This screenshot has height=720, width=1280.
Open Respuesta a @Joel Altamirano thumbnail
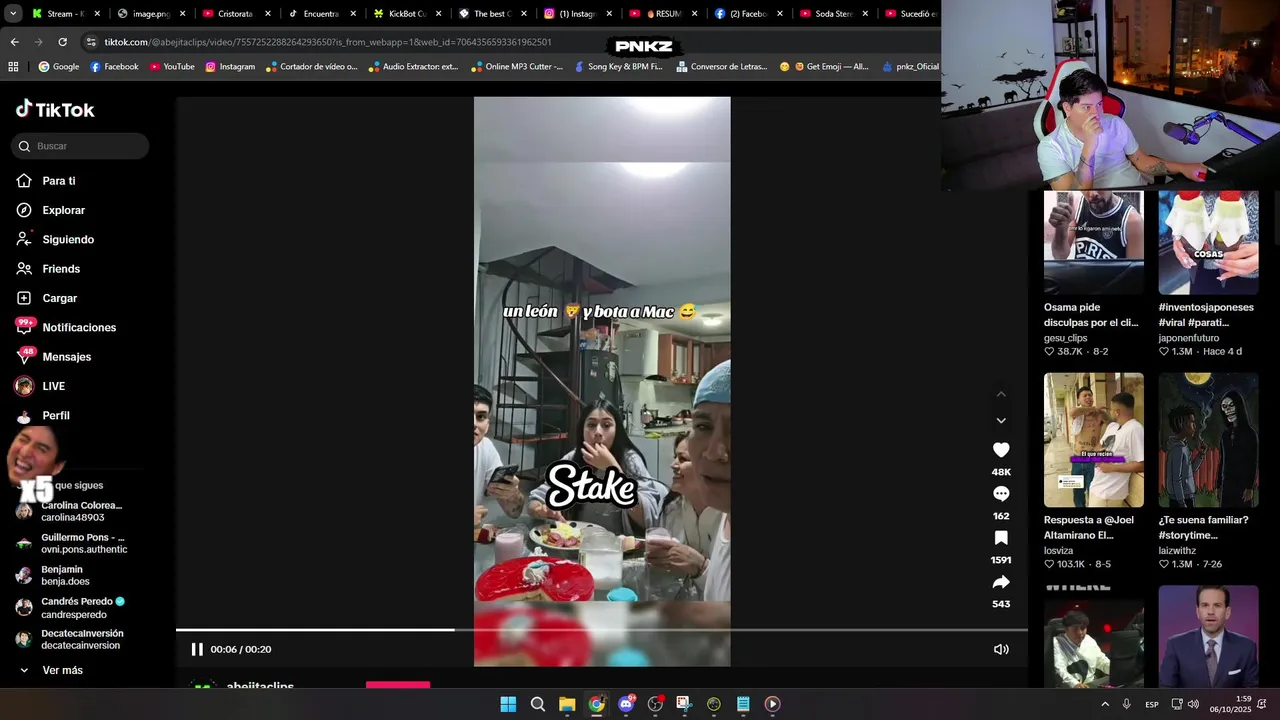click(1094, 440)
